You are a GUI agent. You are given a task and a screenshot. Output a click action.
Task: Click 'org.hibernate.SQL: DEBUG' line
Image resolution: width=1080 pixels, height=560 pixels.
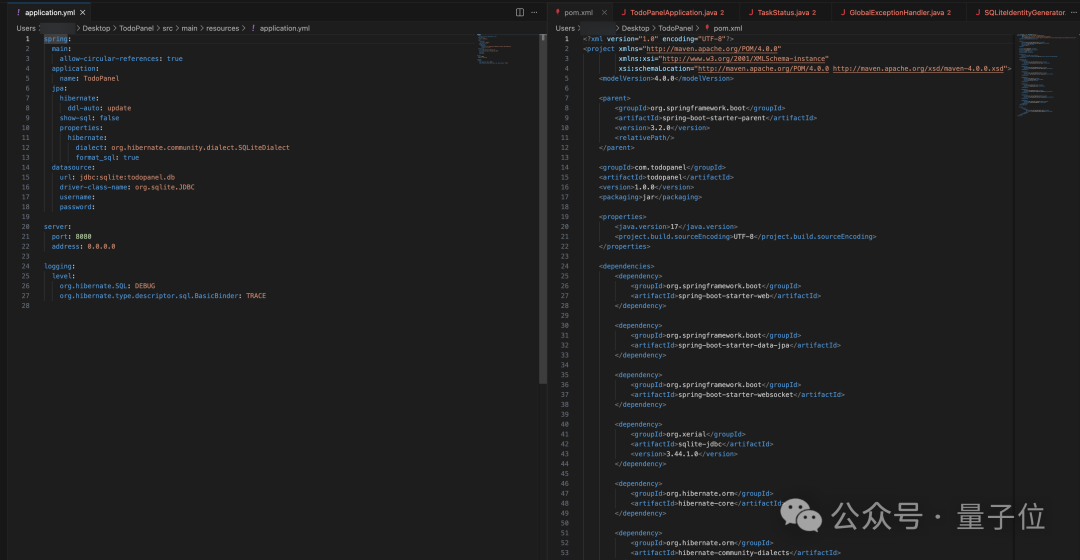click(x=107, y=286)
